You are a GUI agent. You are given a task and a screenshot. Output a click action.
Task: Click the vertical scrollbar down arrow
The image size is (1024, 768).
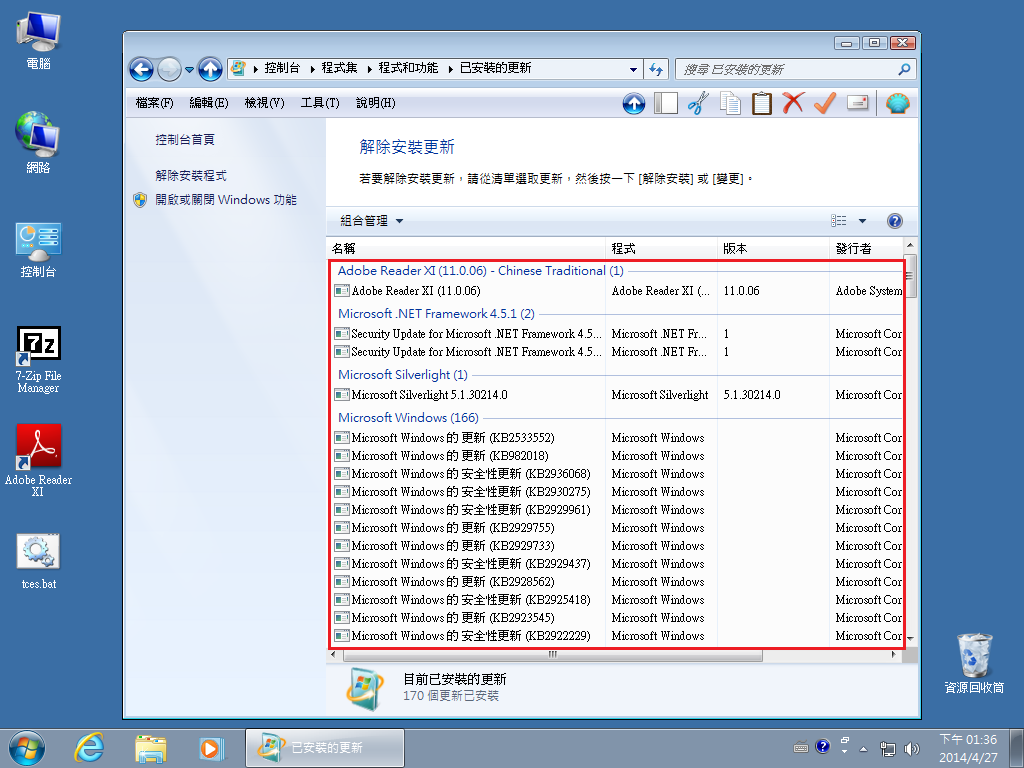[x=910, y=639]
